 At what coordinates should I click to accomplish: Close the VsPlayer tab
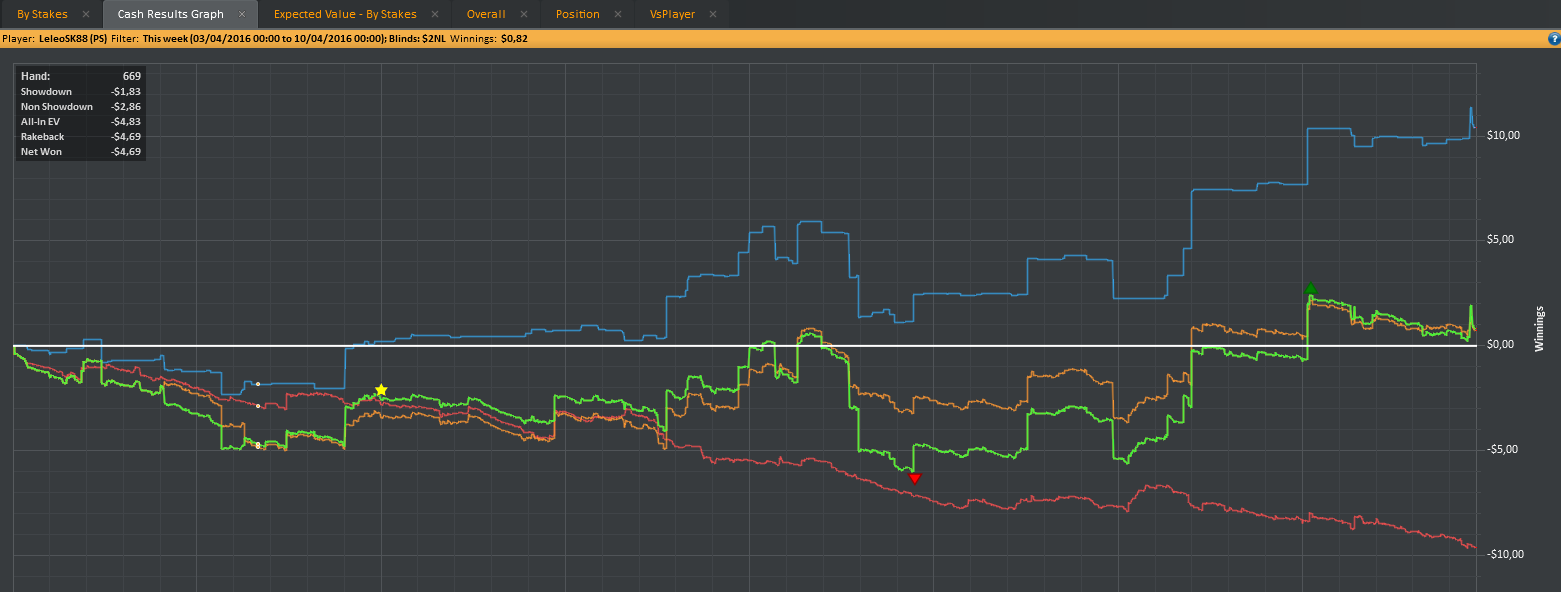pyautogui.click(x=713, y=14)
